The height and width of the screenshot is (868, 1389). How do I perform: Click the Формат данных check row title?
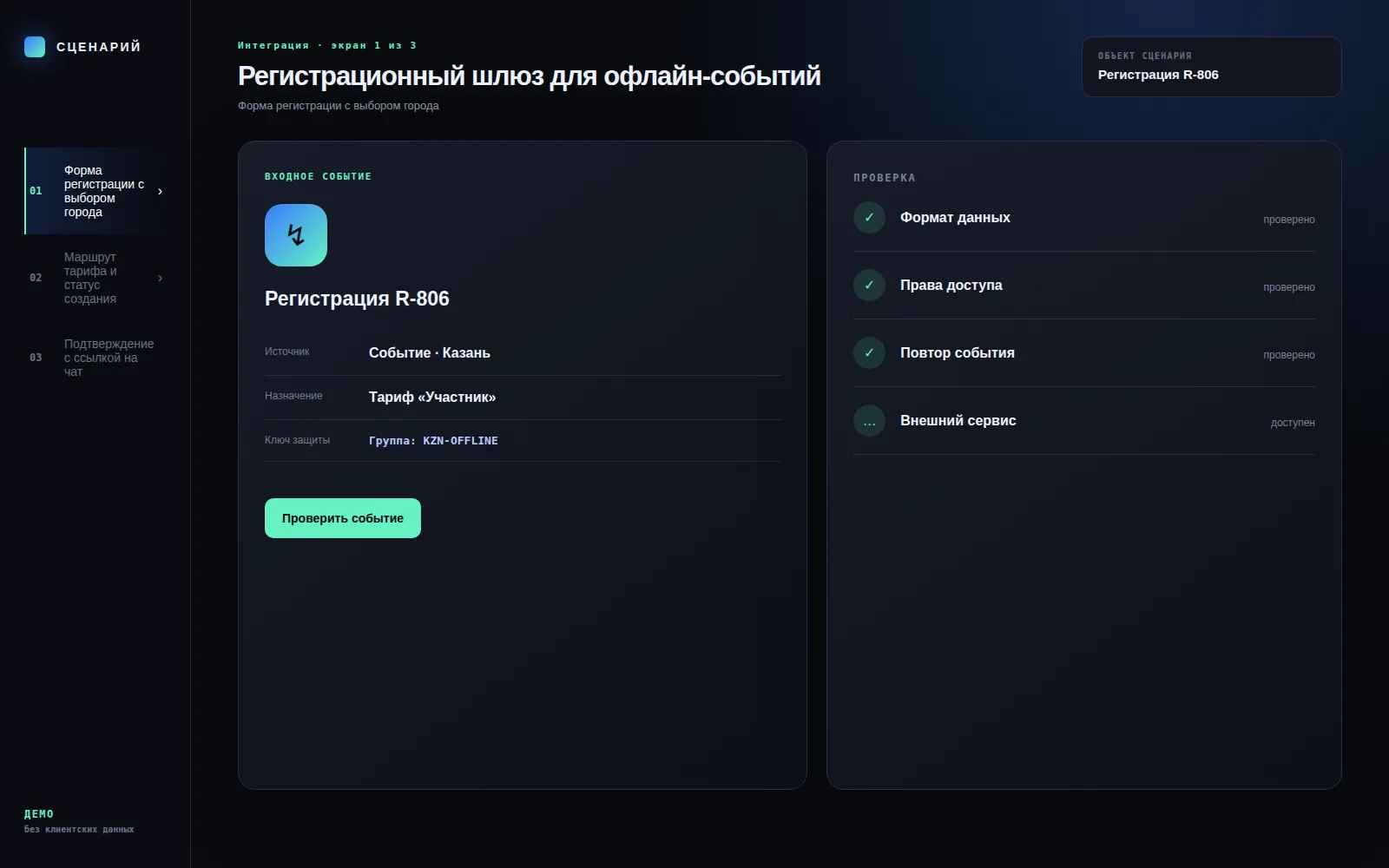tap(955, 218)
